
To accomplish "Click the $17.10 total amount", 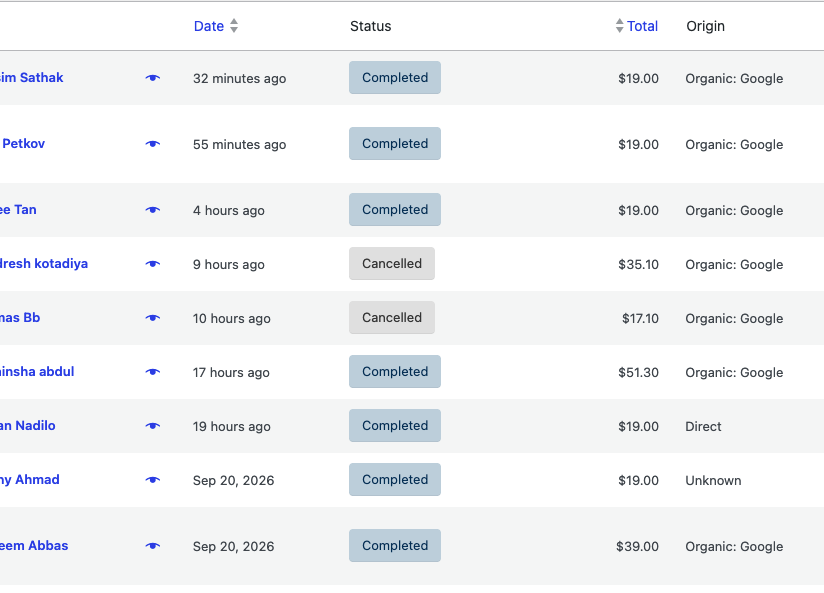I will point(640,319).
